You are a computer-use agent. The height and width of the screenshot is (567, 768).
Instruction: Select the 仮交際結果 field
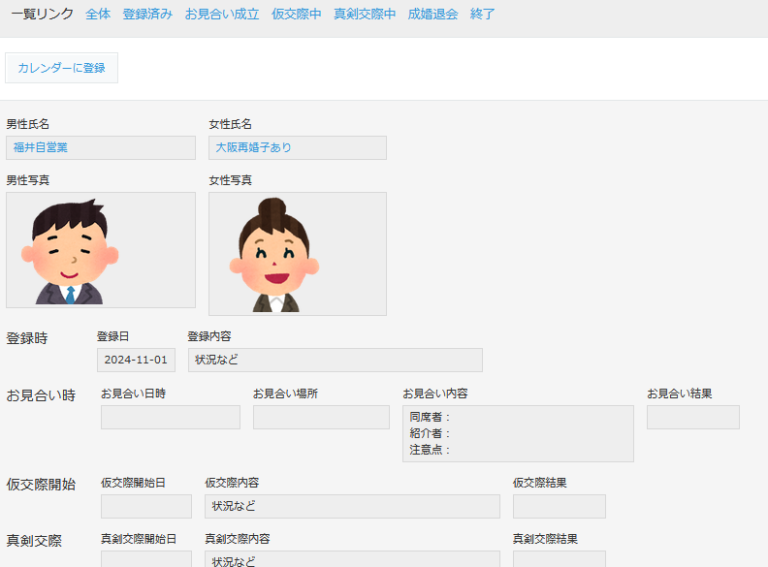559,506
